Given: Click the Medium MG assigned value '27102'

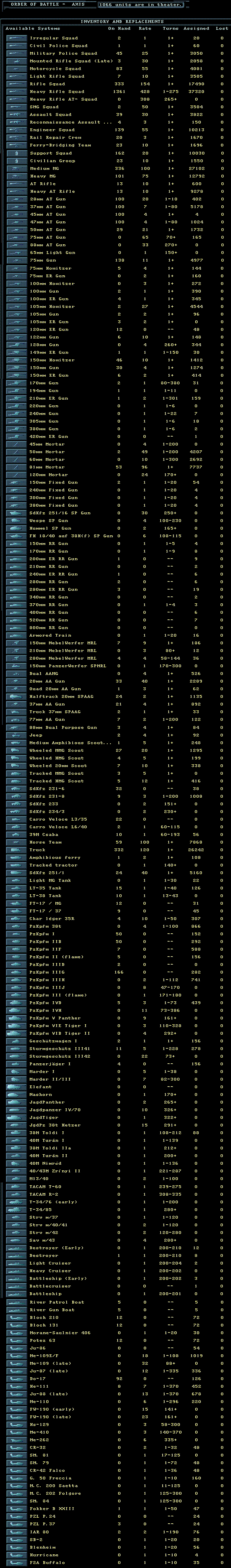Looking at the screenshot, I should (x=196, y=169).
